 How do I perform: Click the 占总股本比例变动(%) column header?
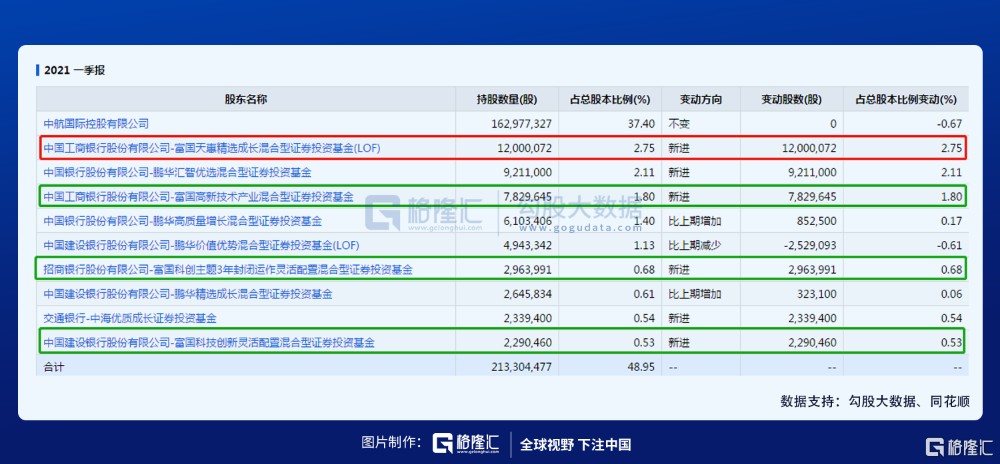[x=906, y=99]
